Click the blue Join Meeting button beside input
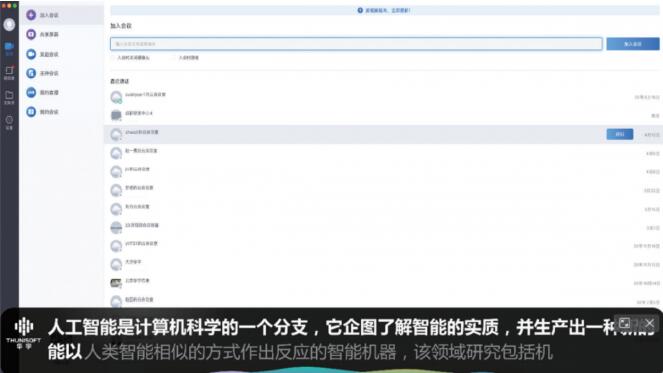The image size is (663, 373). [633, 44]
